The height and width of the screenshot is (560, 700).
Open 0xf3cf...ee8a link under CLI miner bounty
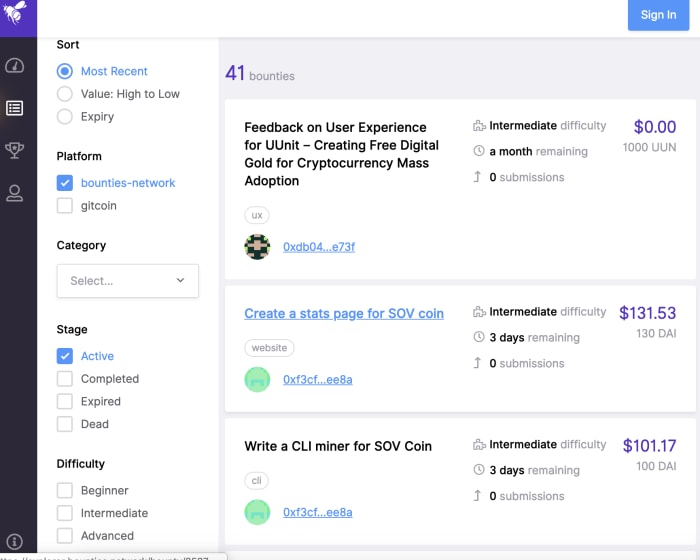click(317, 512)
